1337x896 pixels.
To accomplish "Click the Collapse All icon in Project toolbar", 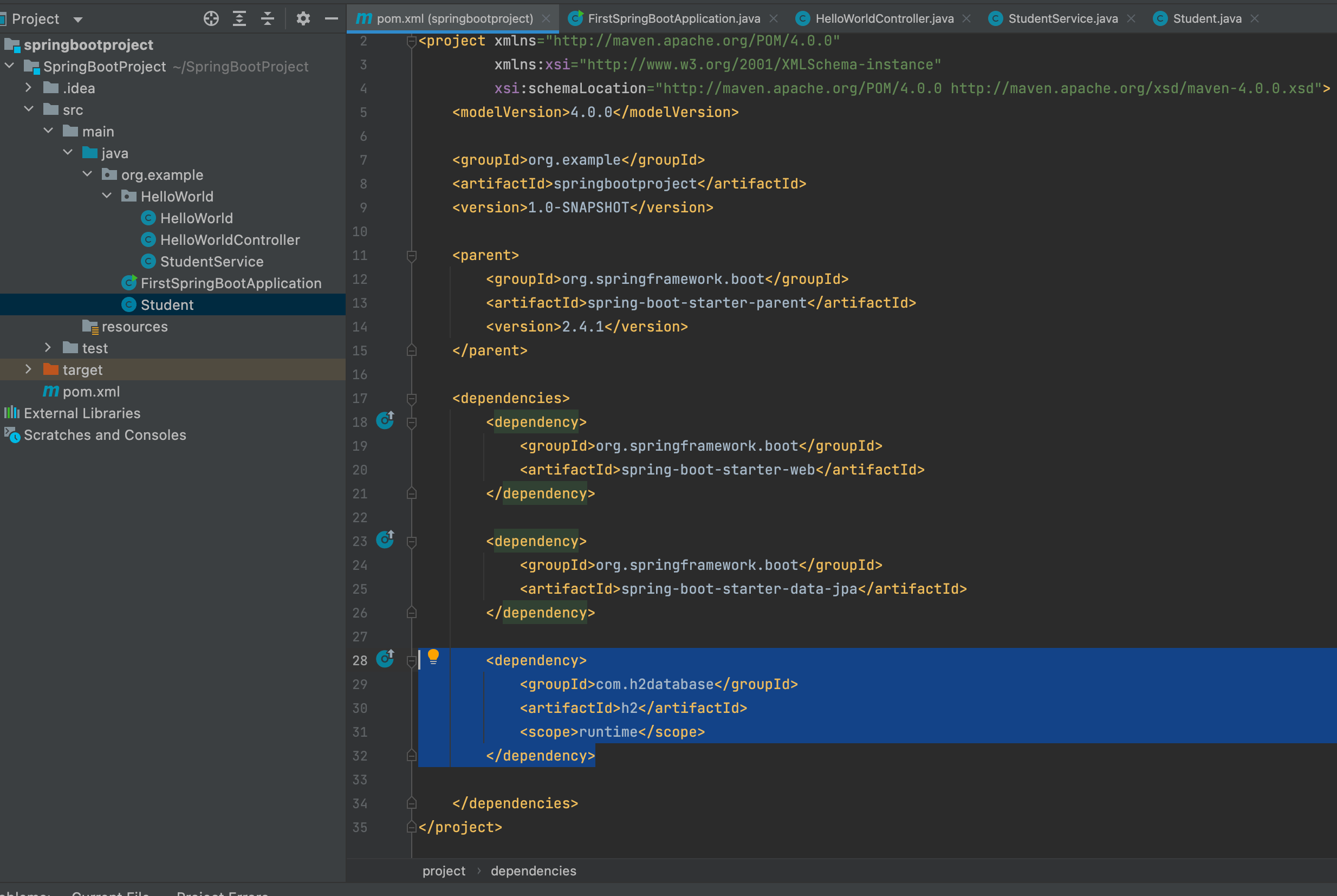I will [x=268, y=18].
